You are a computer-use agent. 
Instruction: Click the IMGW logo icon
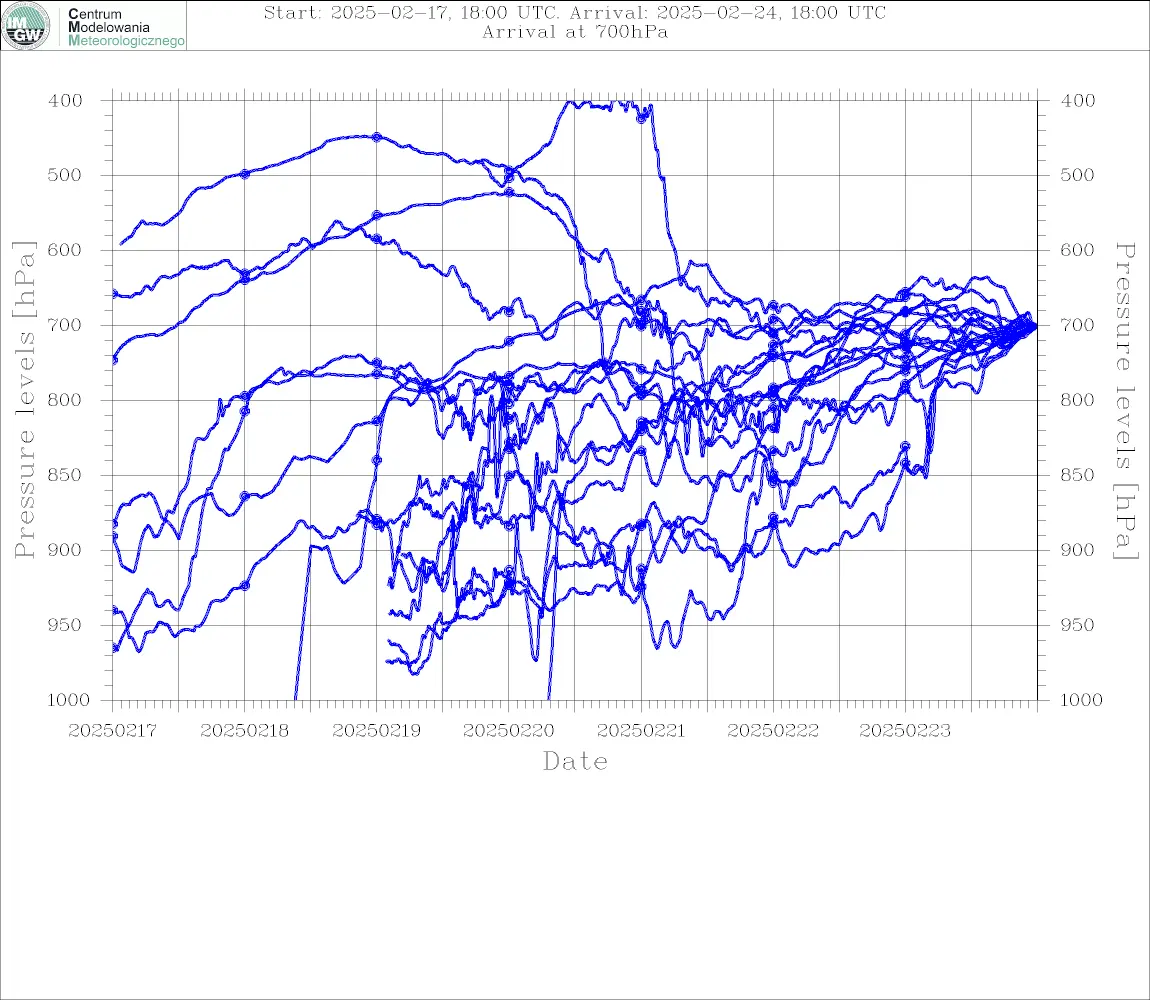(26, 26)
